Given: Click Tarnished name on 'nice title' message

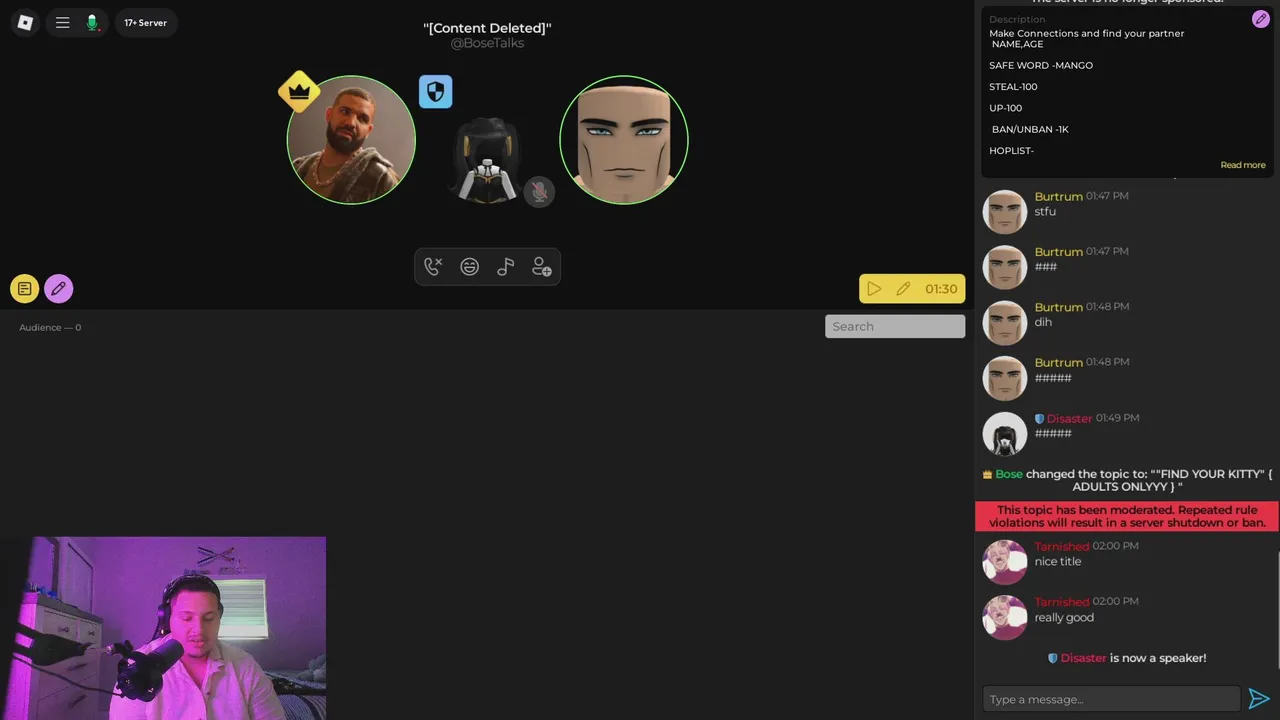Looking at the screenshot, I should 1061,546.
